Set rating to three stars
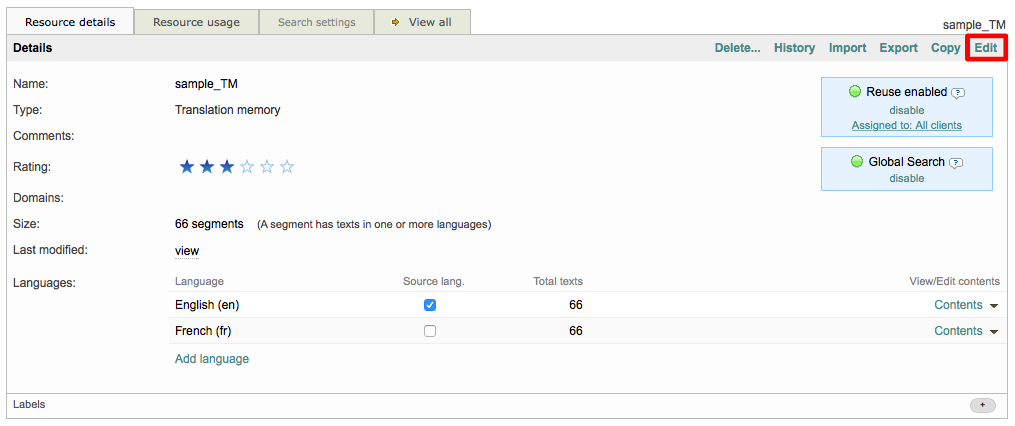This screenshot has width=1015, height=426. point(227,167)
